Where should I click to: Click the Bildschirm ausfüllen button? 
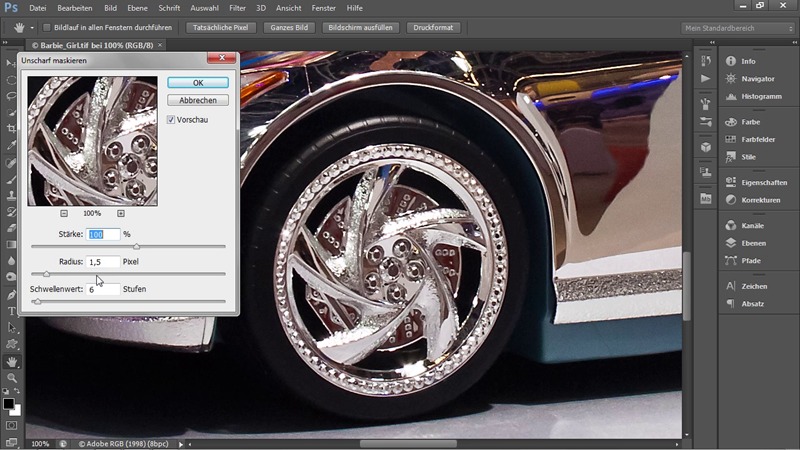tap(360, 28)
